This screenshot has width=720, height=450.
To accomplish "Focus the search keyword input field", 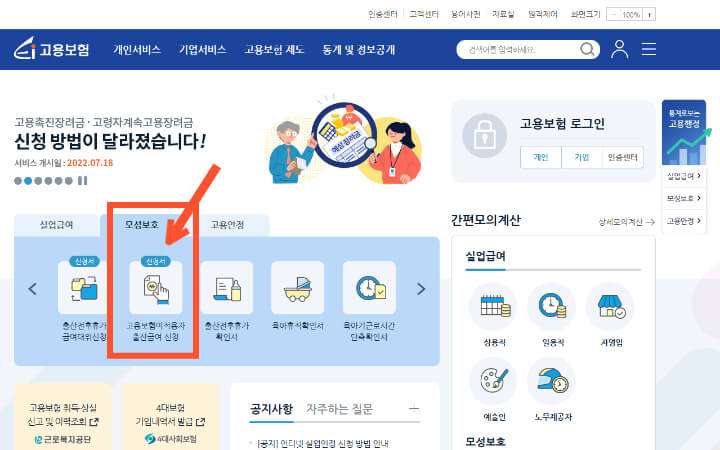I will 519,49.
